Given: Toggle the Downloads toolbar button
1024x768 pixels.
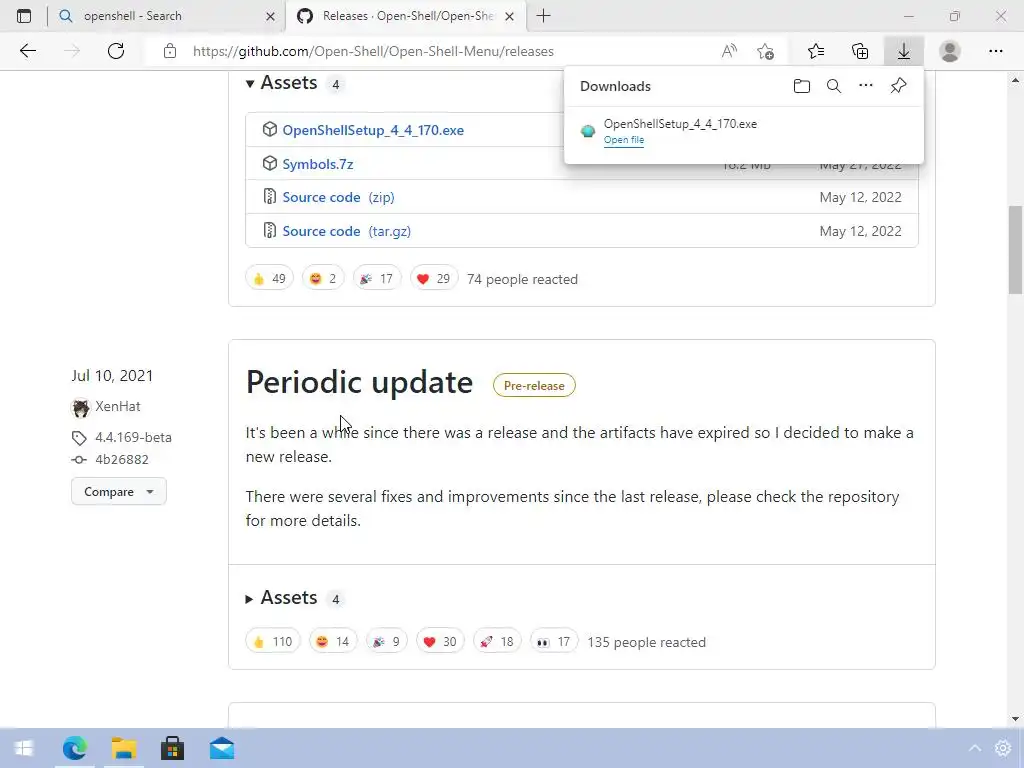Looking at the screenshot, I should pos(904,51).
